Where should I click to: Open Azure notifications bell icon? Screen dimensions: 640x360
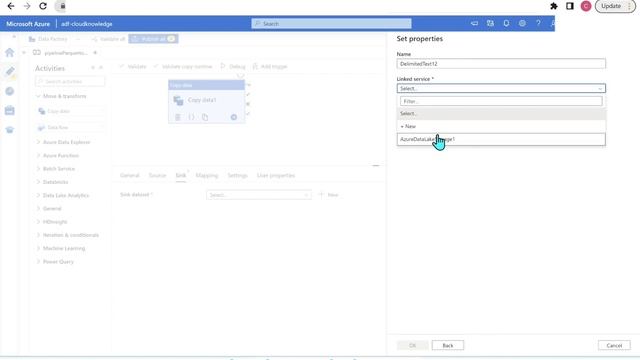pos(506,24)
